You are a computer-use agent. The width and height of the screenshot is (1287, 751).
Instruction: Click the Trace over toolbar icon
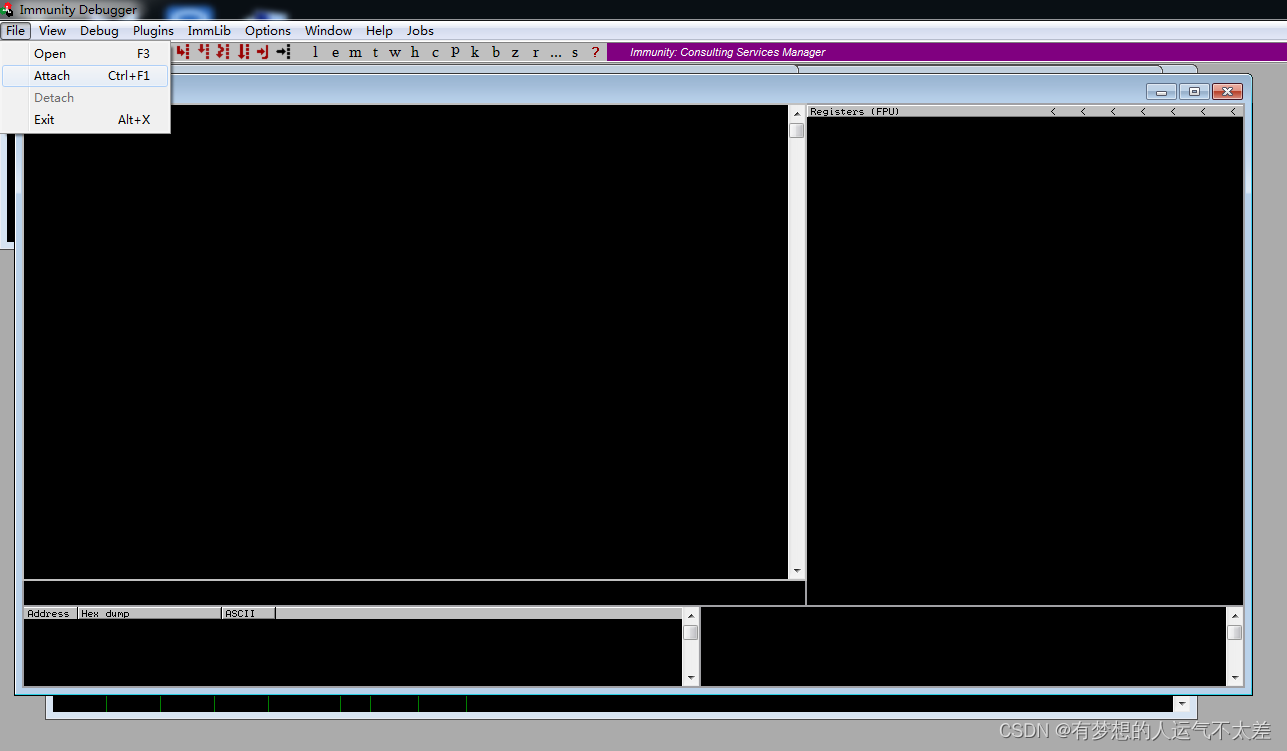tap(243, 52)
